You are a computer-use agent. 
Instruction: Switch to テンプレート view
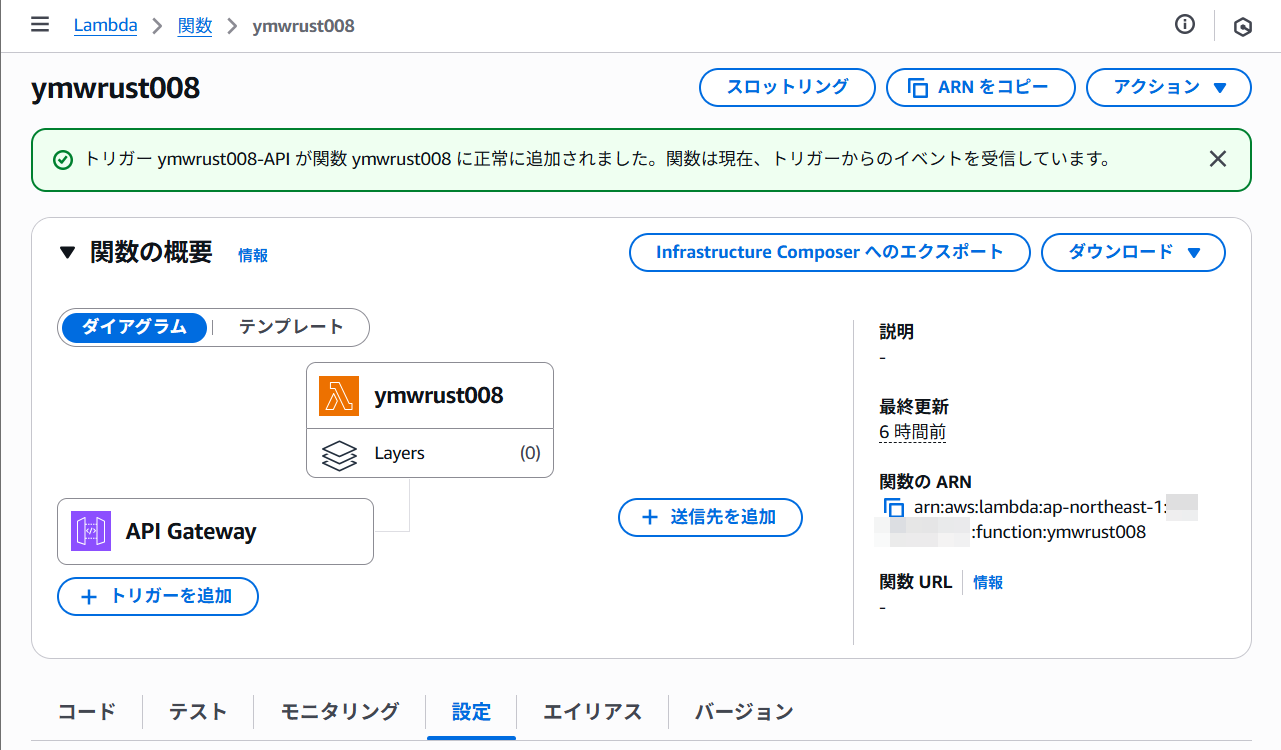(291, 327)
